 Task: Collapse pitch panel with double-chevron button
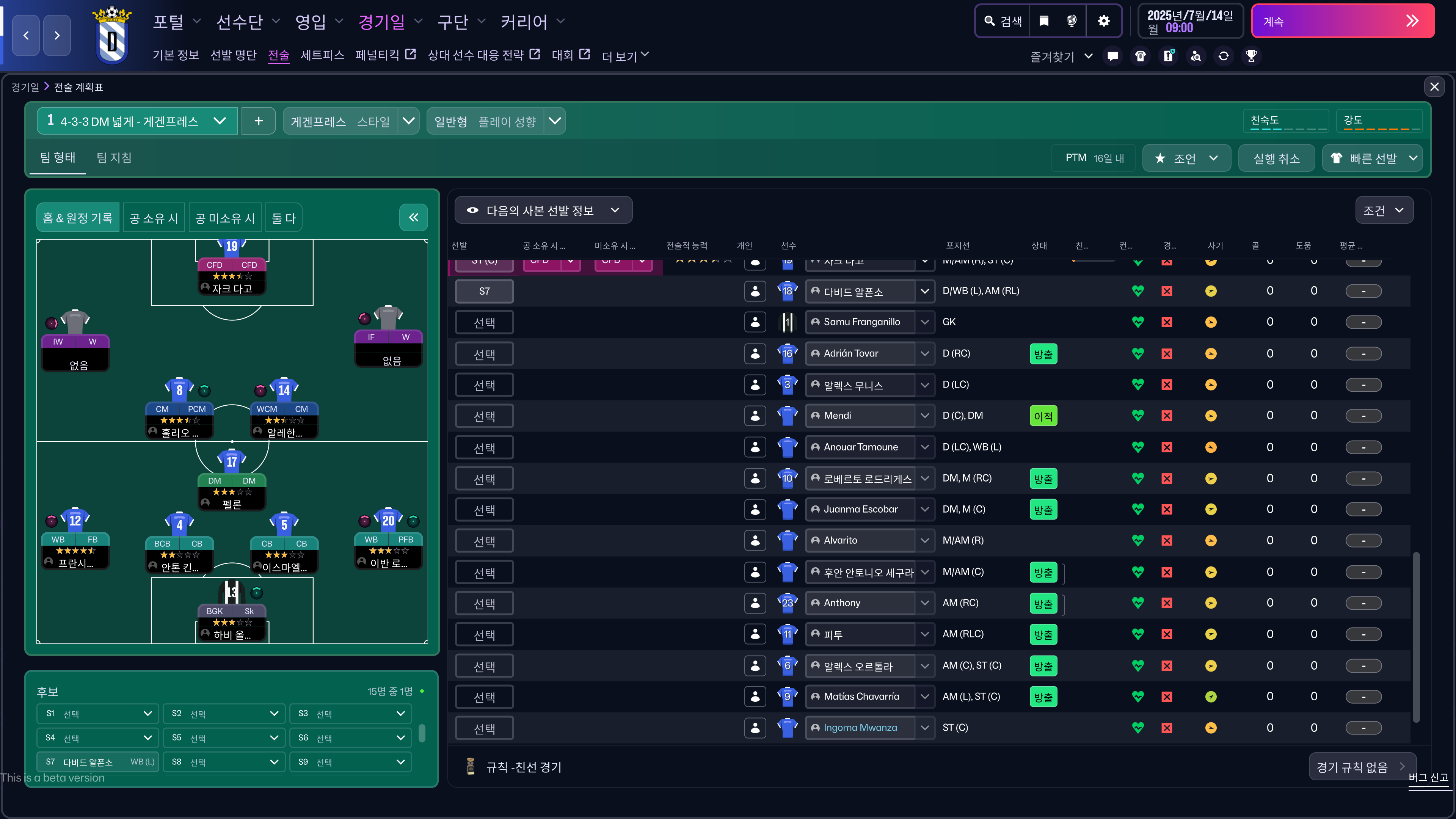pos(413,218)
